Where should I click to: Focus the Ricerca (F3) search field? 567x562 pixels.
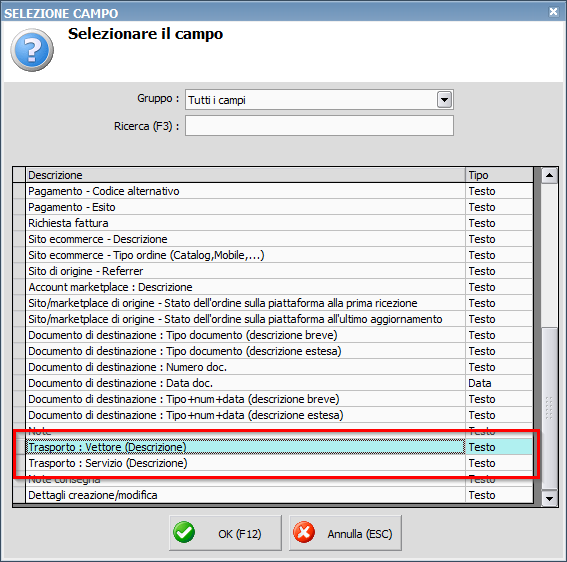(x=319, y=125)
